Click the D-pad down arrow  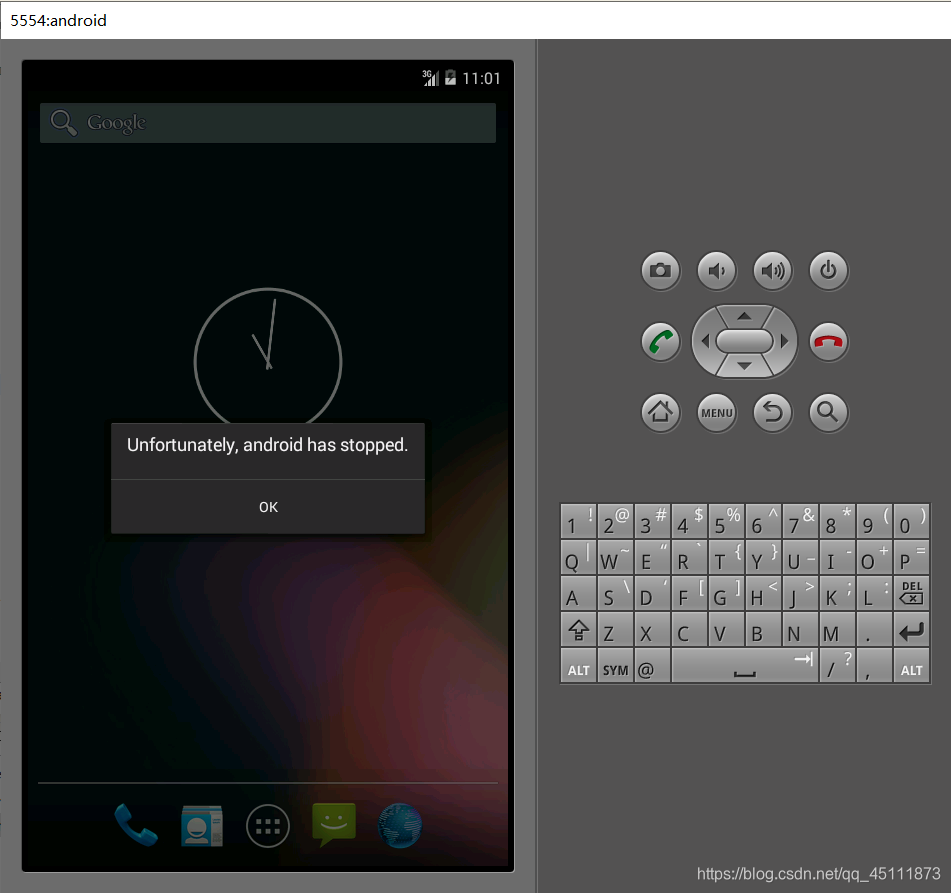coord(744,366)
